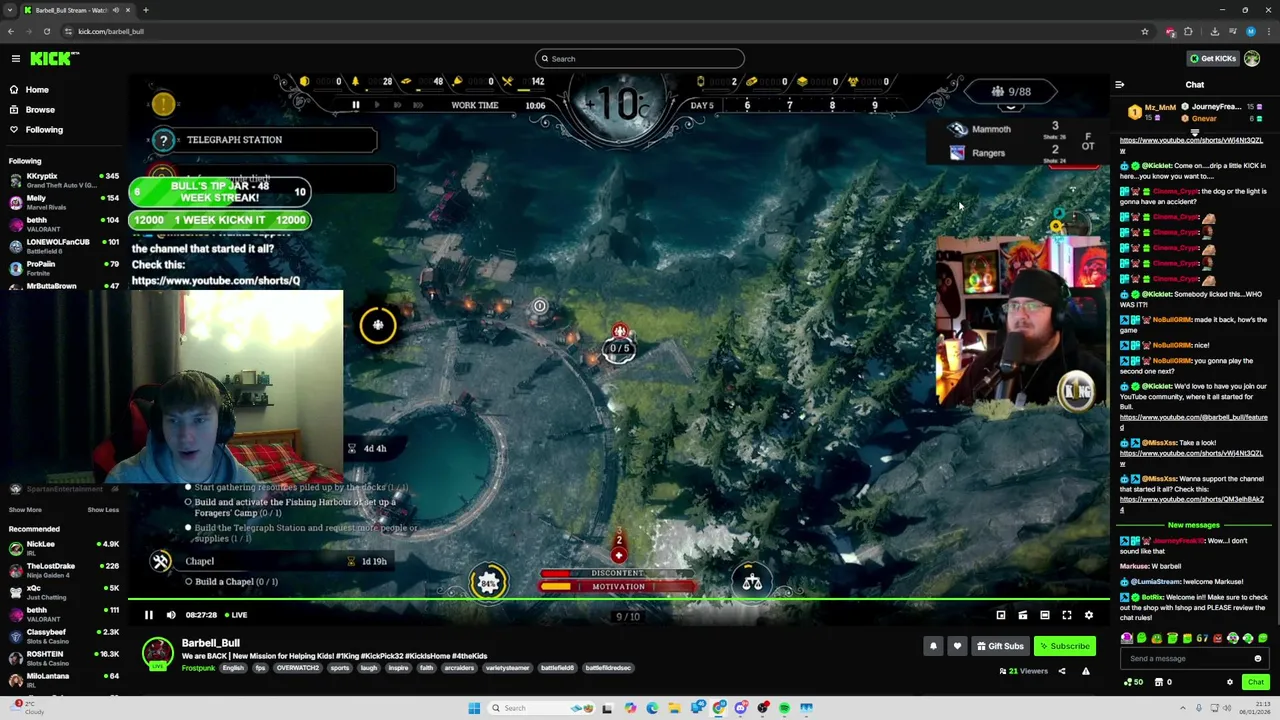Viewport: 1280px width, 720px height.
Task: Click the green Chat send button
Action: (x=1255, y=682)
